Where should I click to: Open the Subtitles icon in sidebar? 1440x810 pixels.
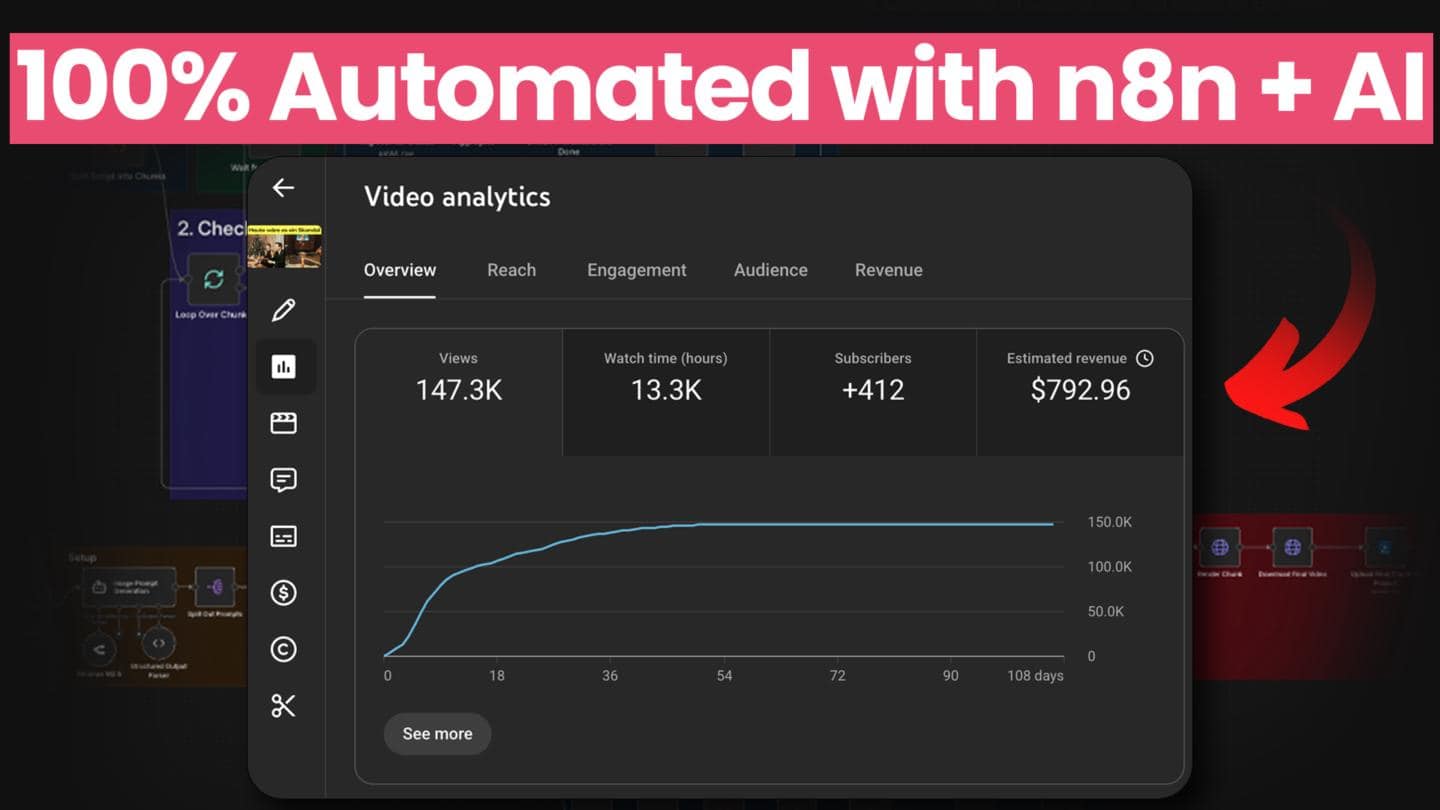[283, 537]
